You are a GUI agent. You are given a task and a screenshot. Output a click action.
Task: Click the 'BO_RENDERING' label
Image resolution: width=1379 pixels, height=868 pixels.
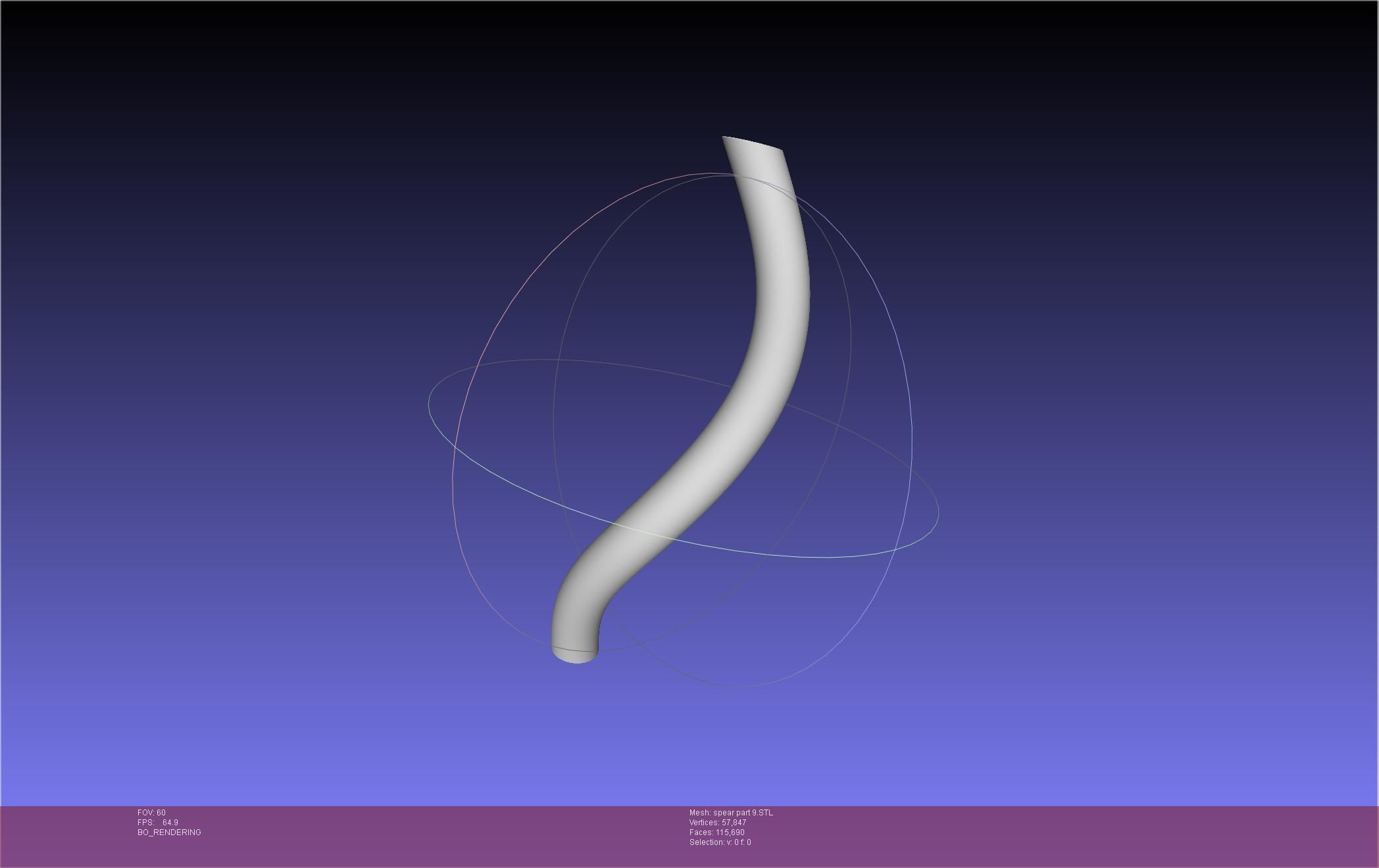click(169, 832)
